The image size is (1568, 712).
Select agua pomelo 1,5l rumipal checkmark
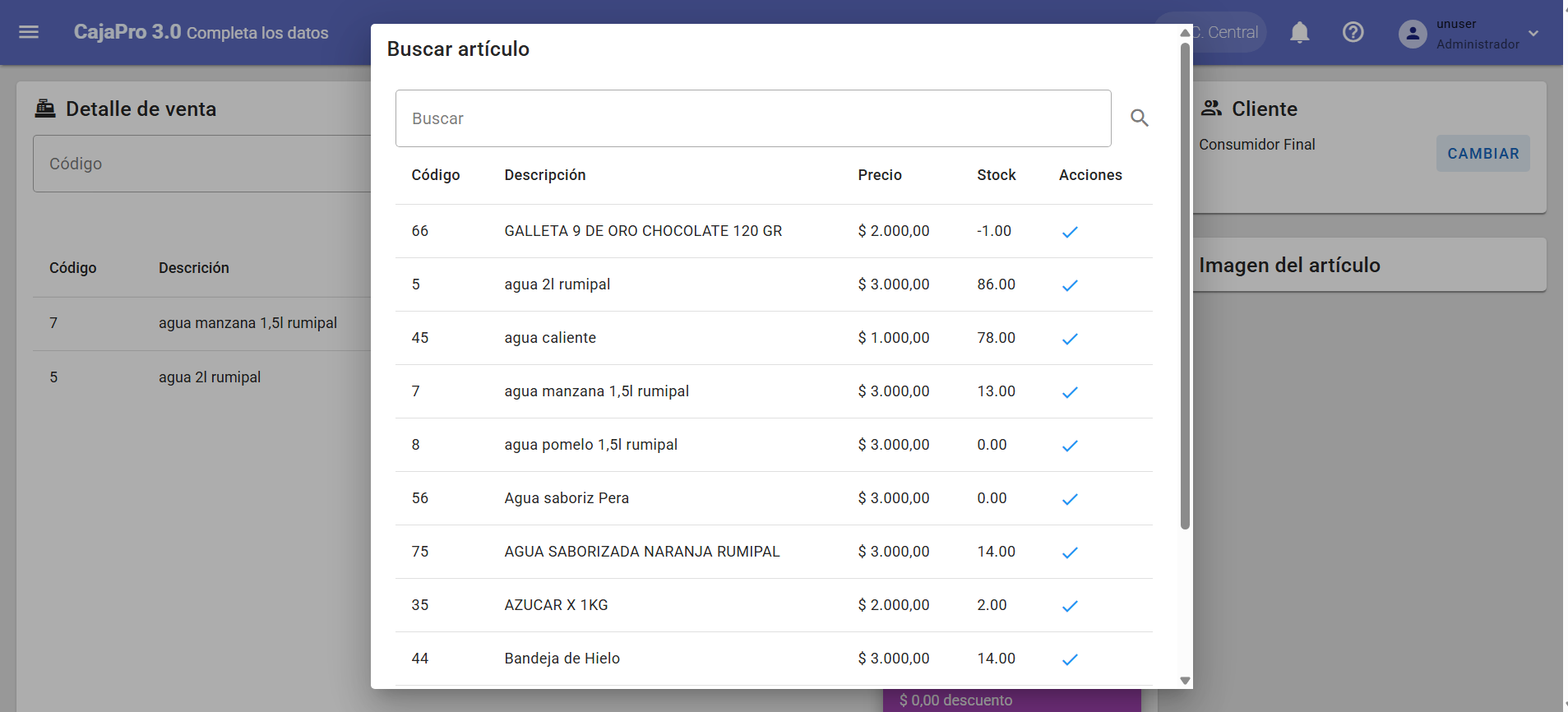1069,446
